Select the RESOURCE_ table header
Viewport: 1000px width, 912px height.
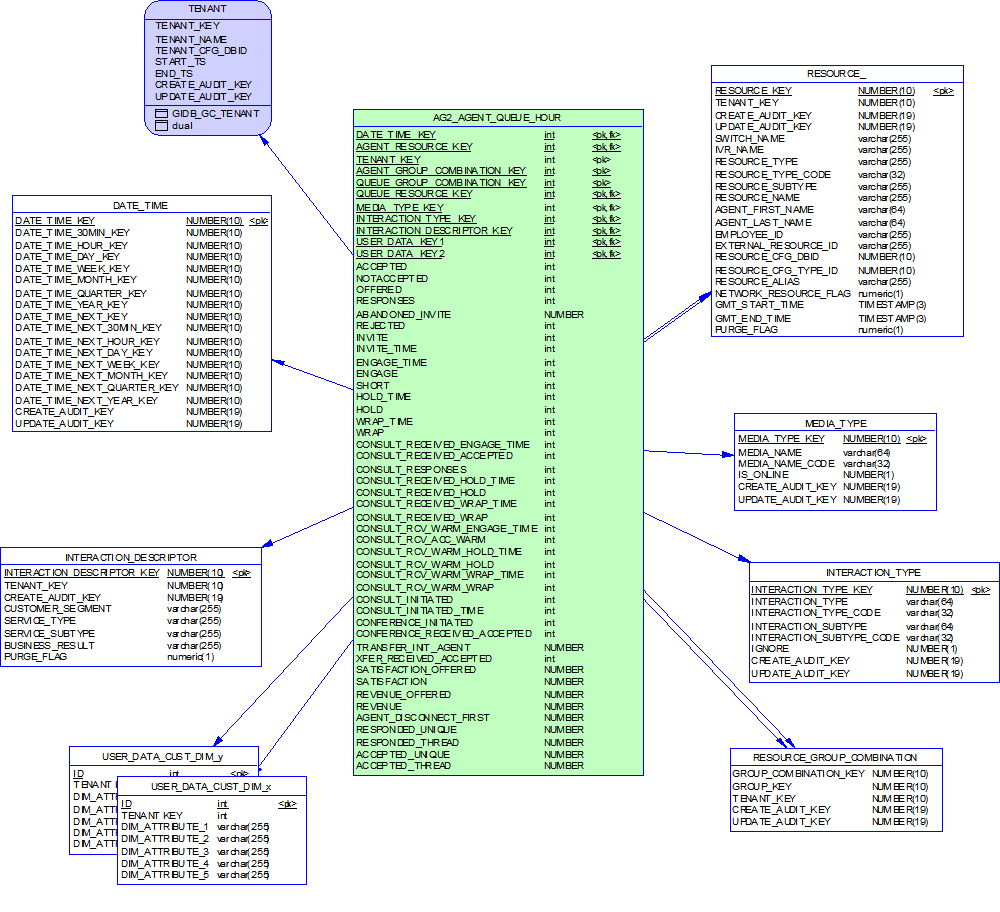837,74
